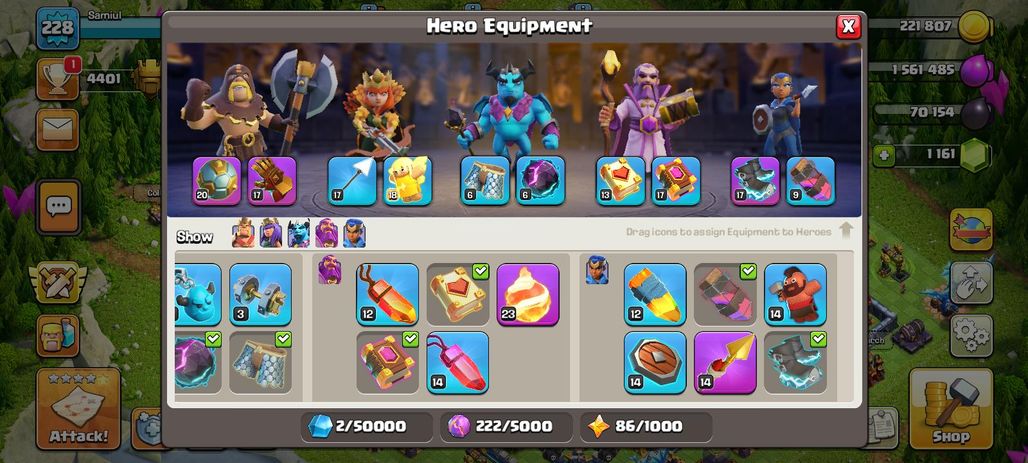Pick the level 3 dumbbell equipment

(260, 294)
